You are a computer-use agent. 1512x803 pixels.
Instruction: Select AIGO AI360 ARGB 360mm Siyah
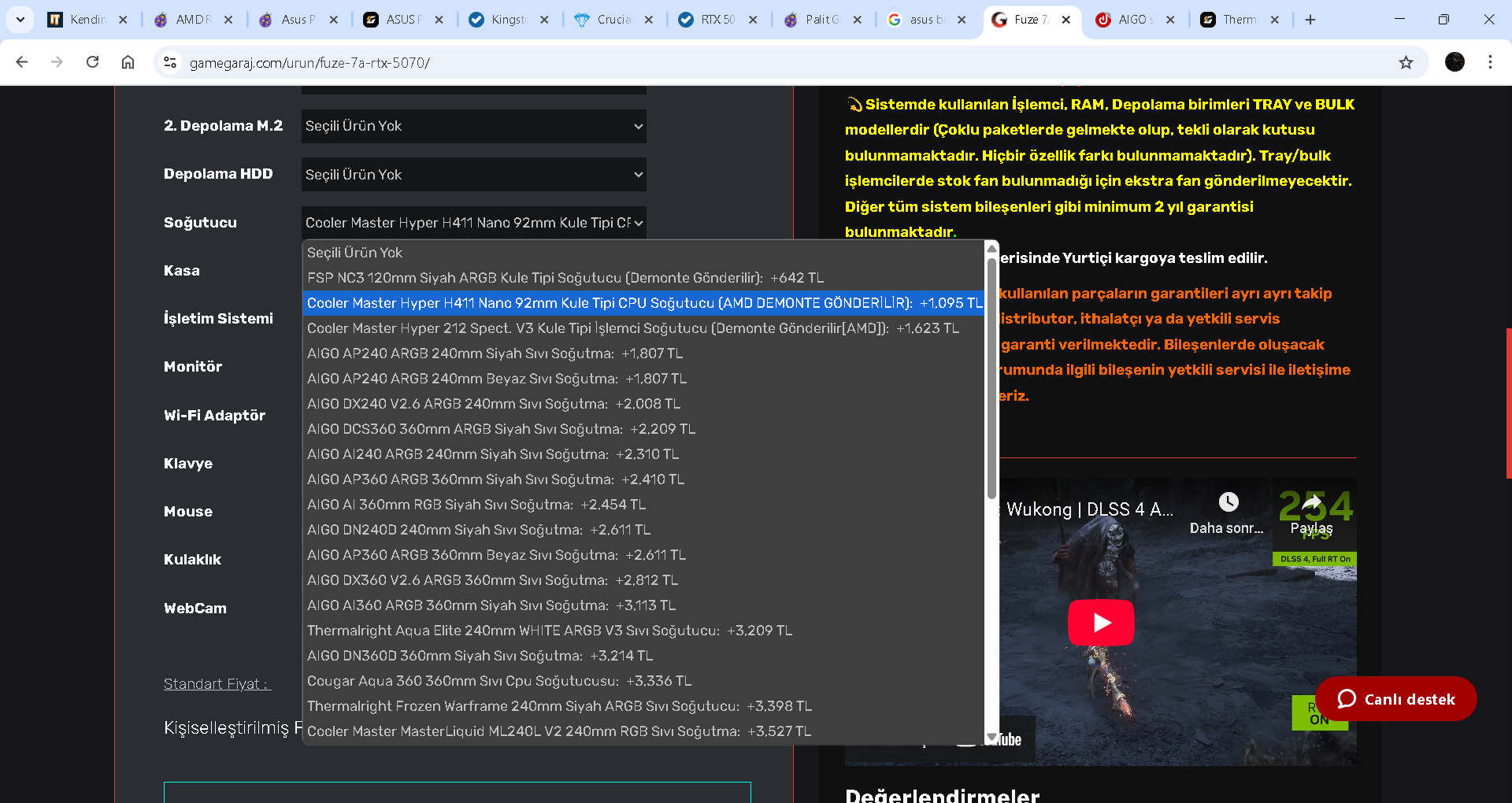[x=643, y=605]
